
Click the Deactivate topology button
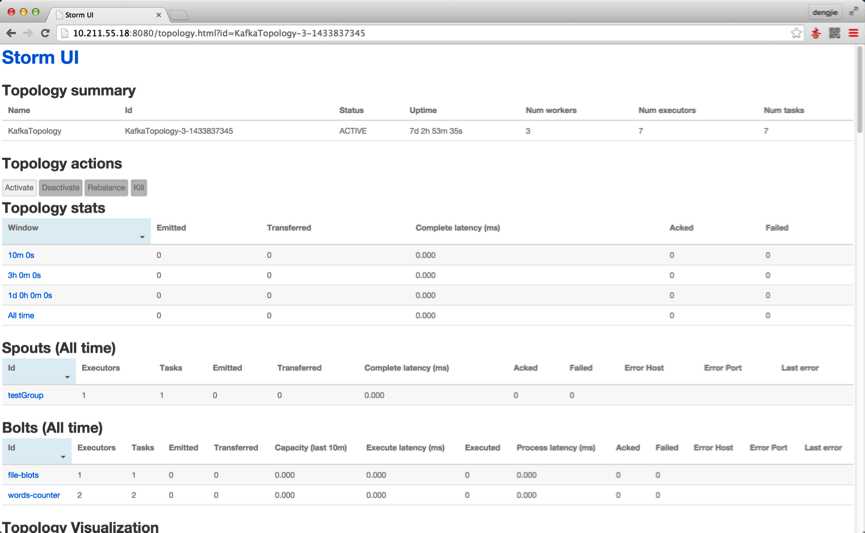point(61,188)
